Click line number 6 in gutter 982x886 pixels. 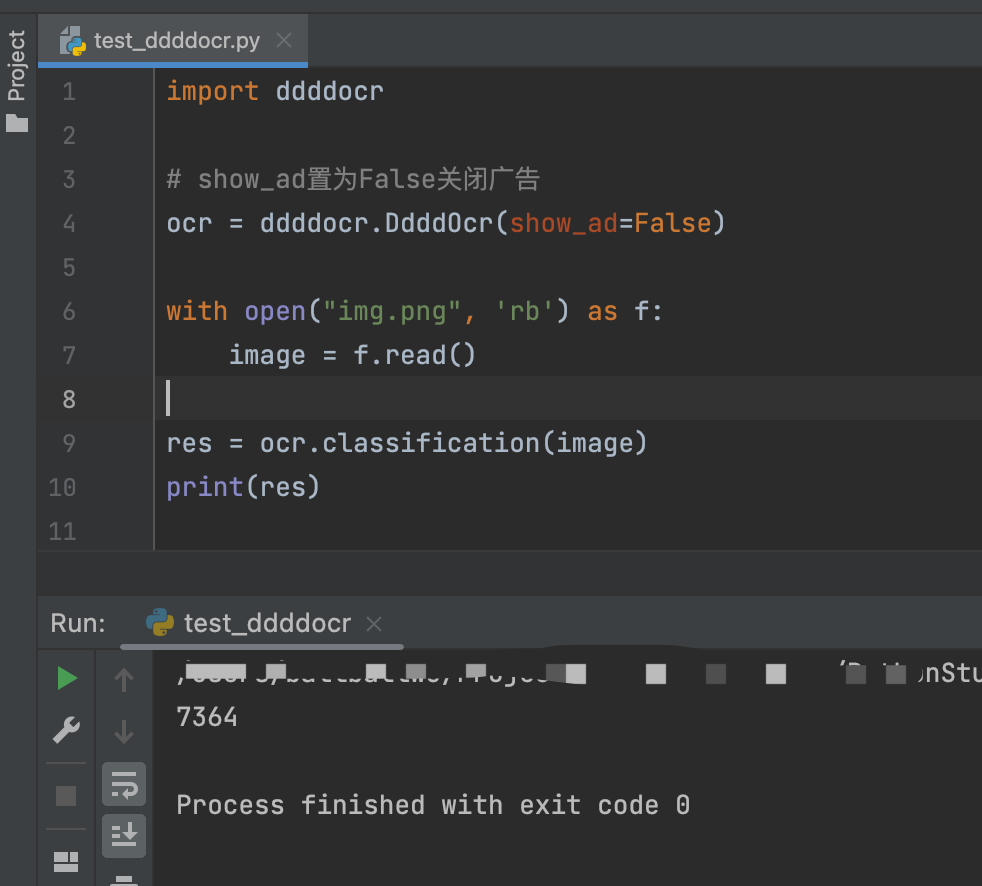pyautogui.click(x=69, y=312)
